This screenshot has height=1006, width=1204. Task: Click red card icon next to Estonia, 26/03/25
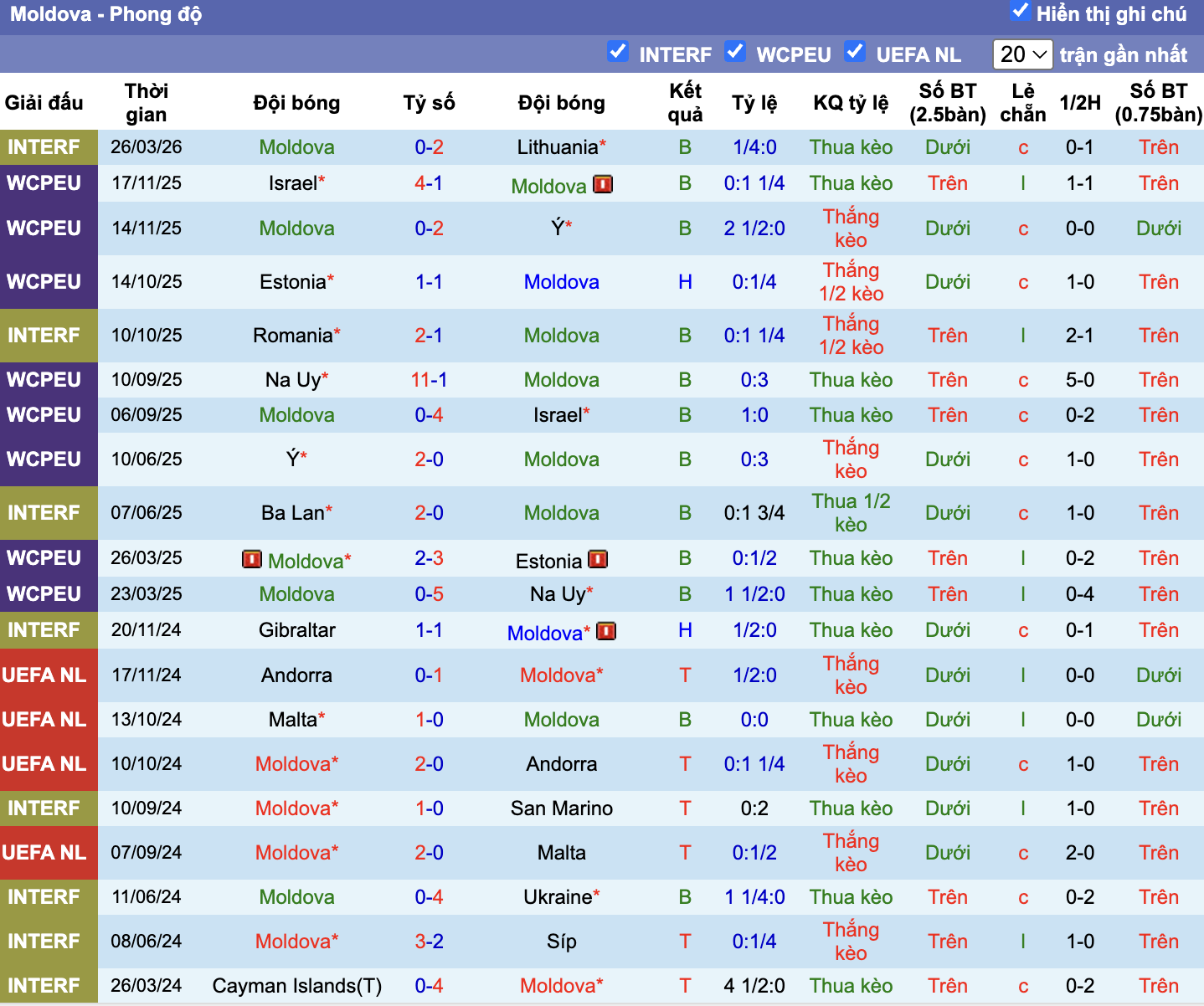pyautogui.click(x=598, y=559)
